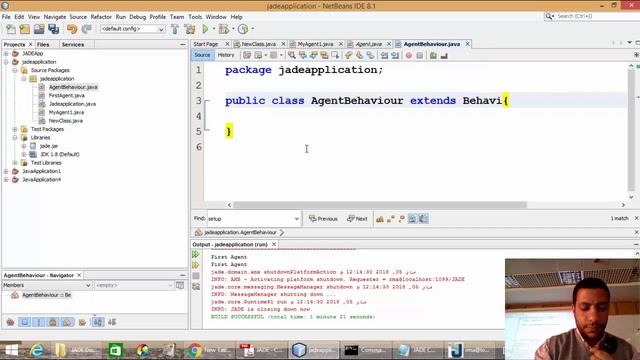The height and width of the screenshot is (360, 640).
Task: Click the Redo arrow icon
Action: 86,29
